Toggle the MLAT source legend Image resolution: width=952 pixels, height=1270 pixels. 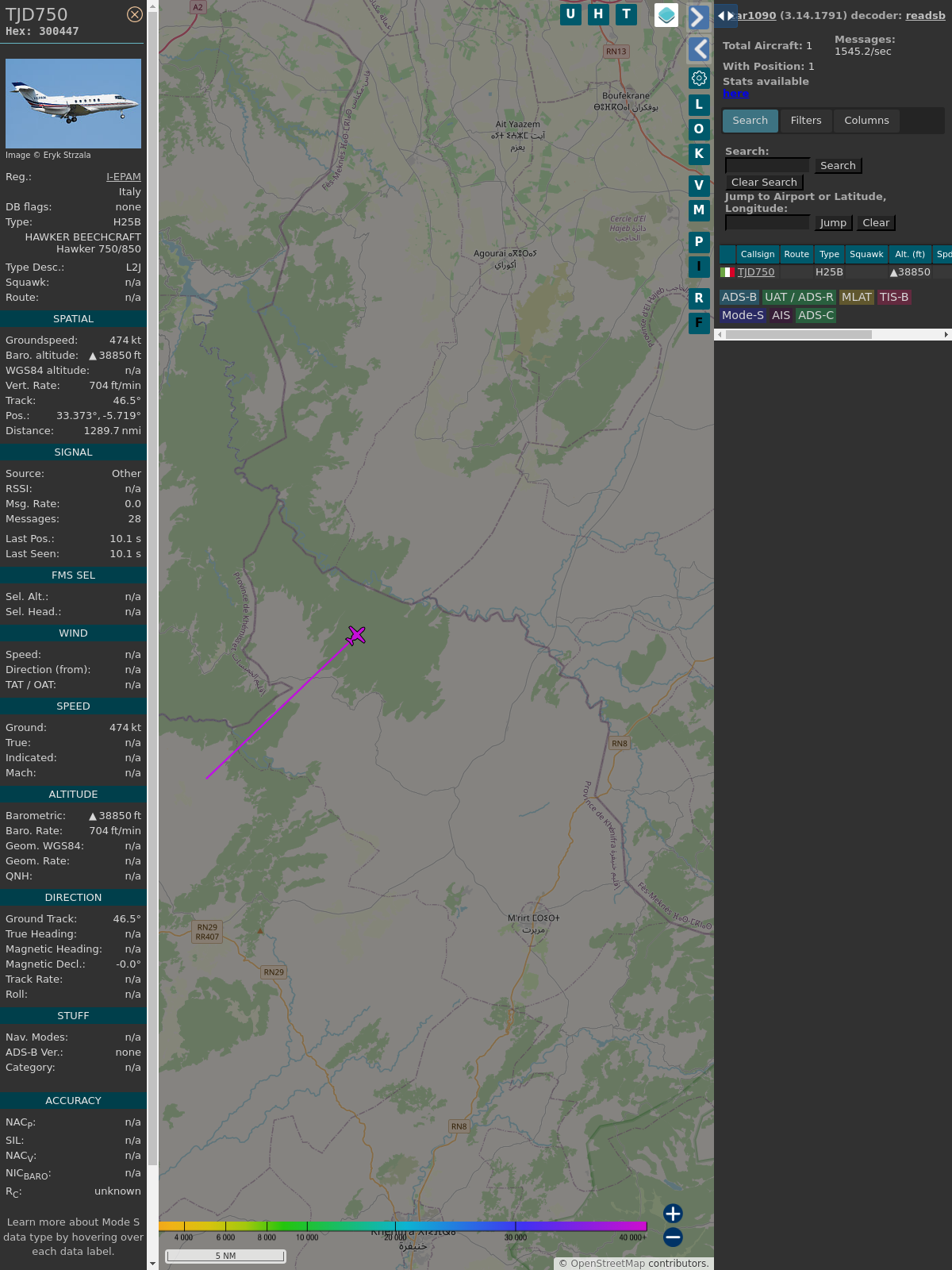tap(857, 297)
